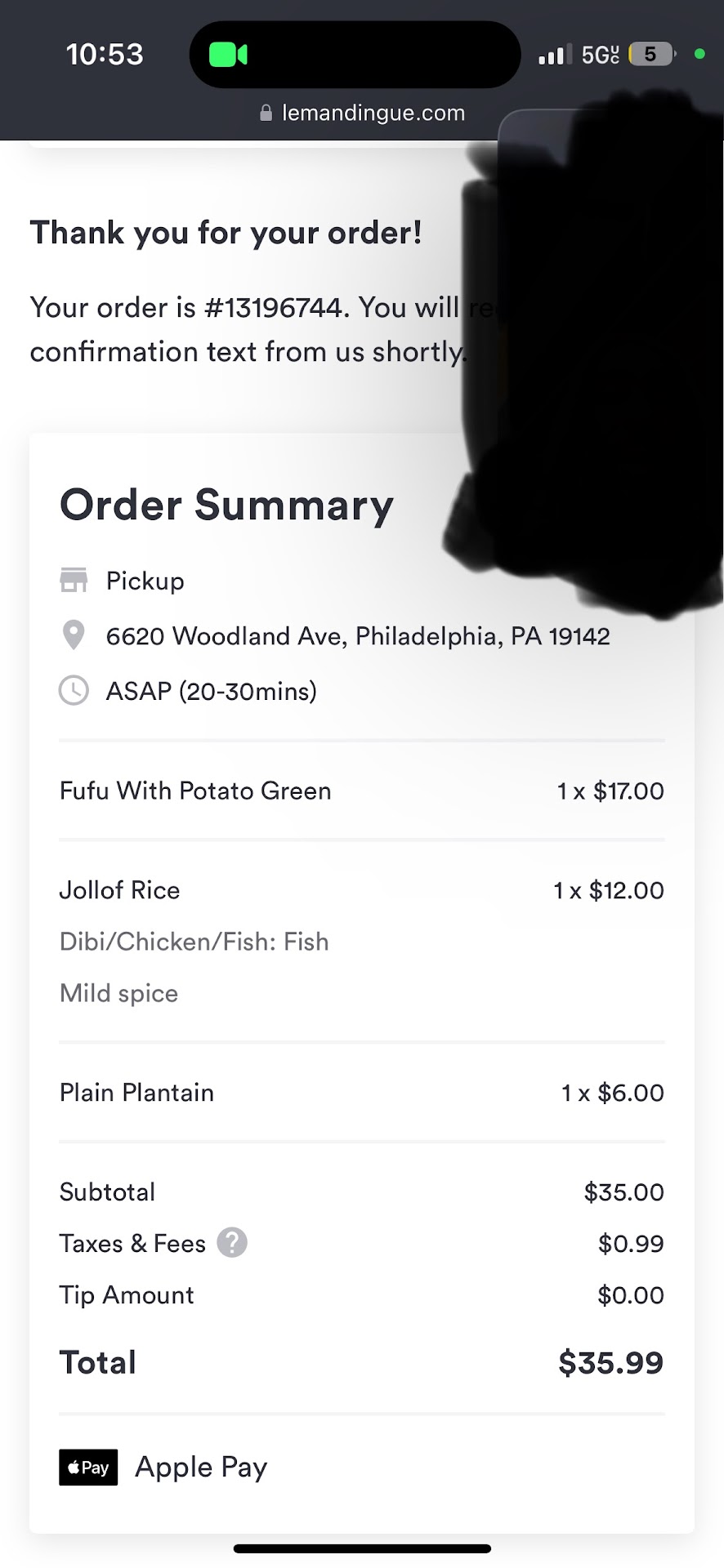724x1568 pixels.
Task: Tap the home indicator bar
Action: coord(362,1548)
